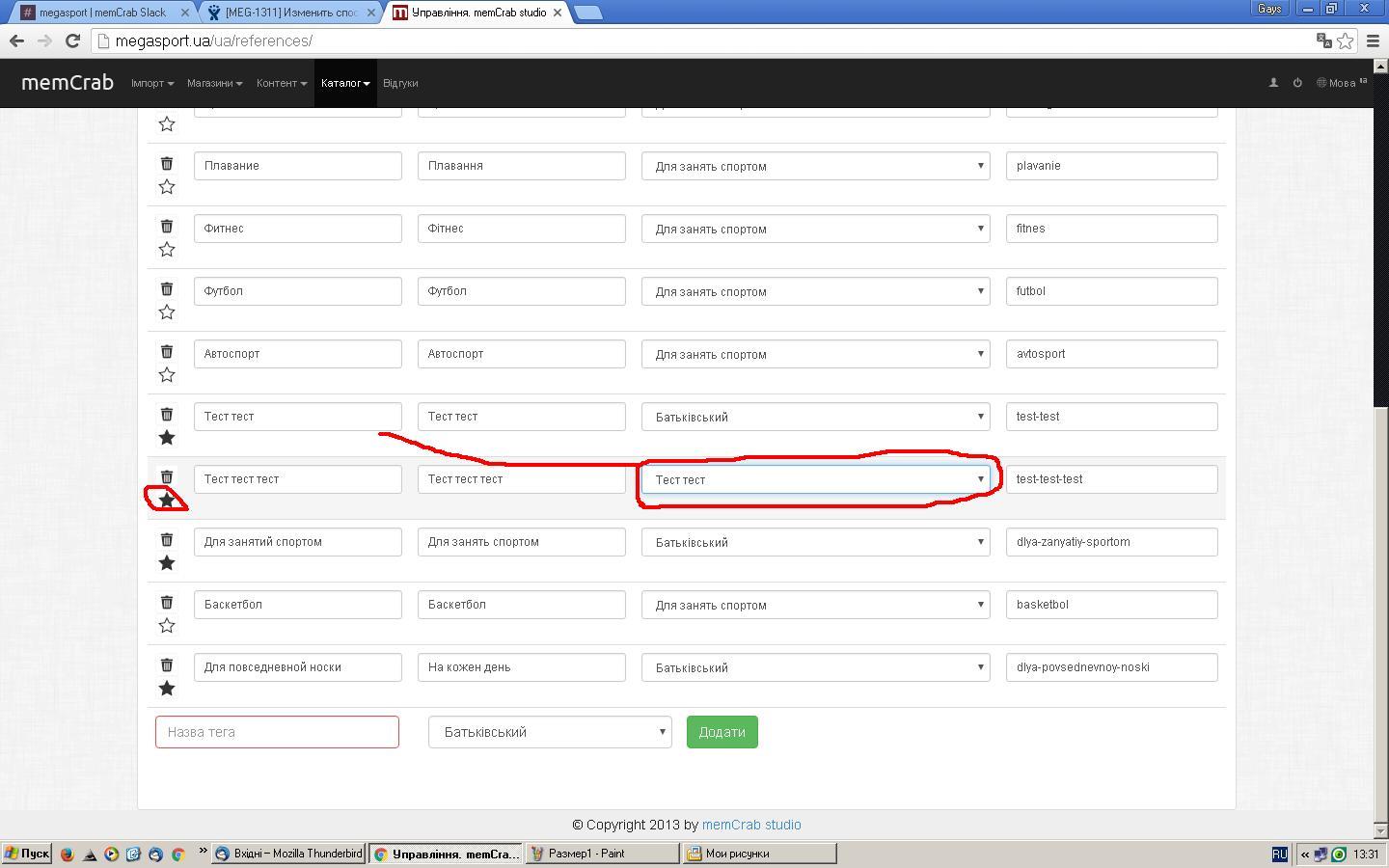Open the Каталог menu

tap(345, 83)
